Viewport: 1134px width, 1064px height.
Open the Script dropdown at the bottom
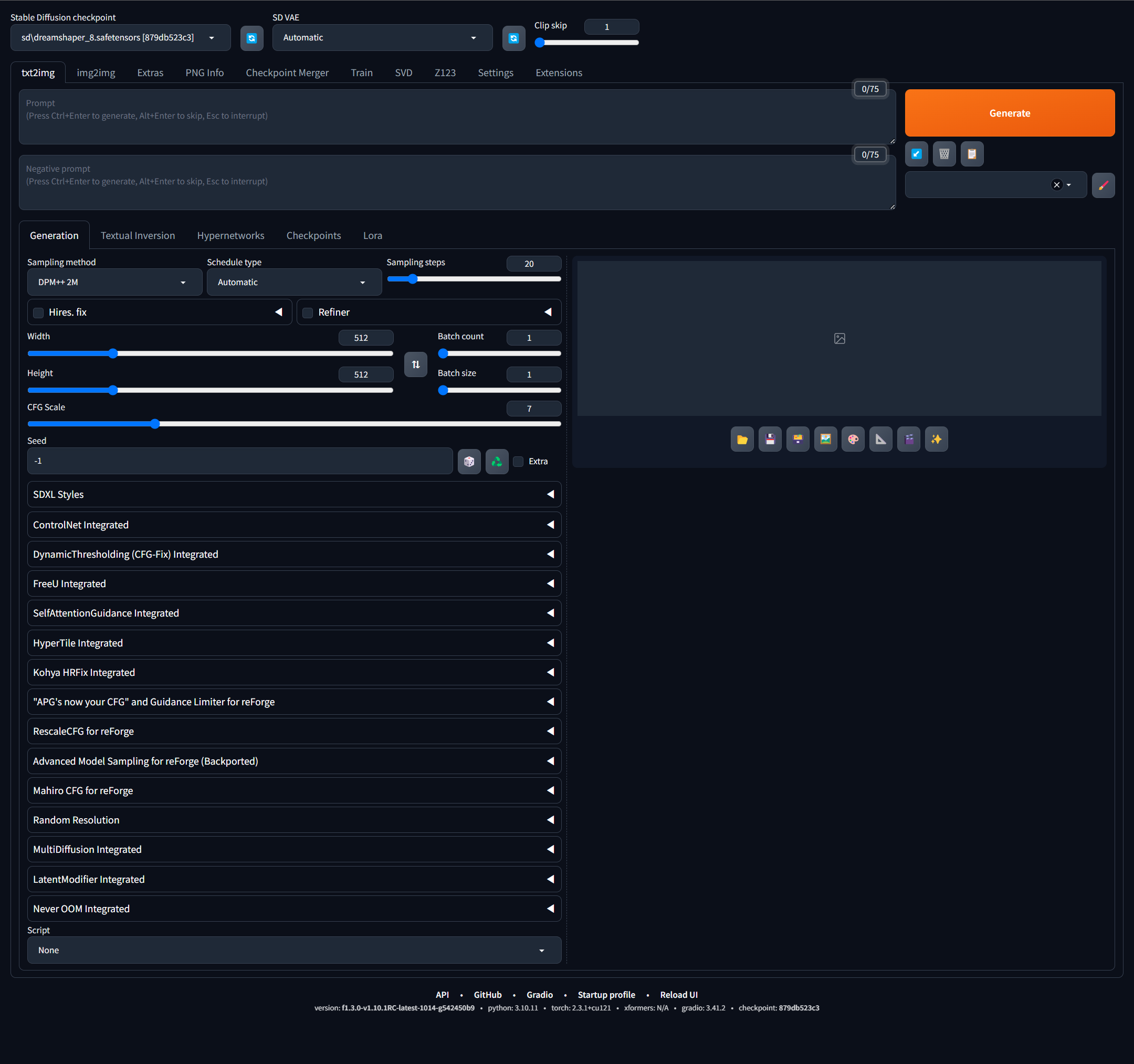click(294, 950)
